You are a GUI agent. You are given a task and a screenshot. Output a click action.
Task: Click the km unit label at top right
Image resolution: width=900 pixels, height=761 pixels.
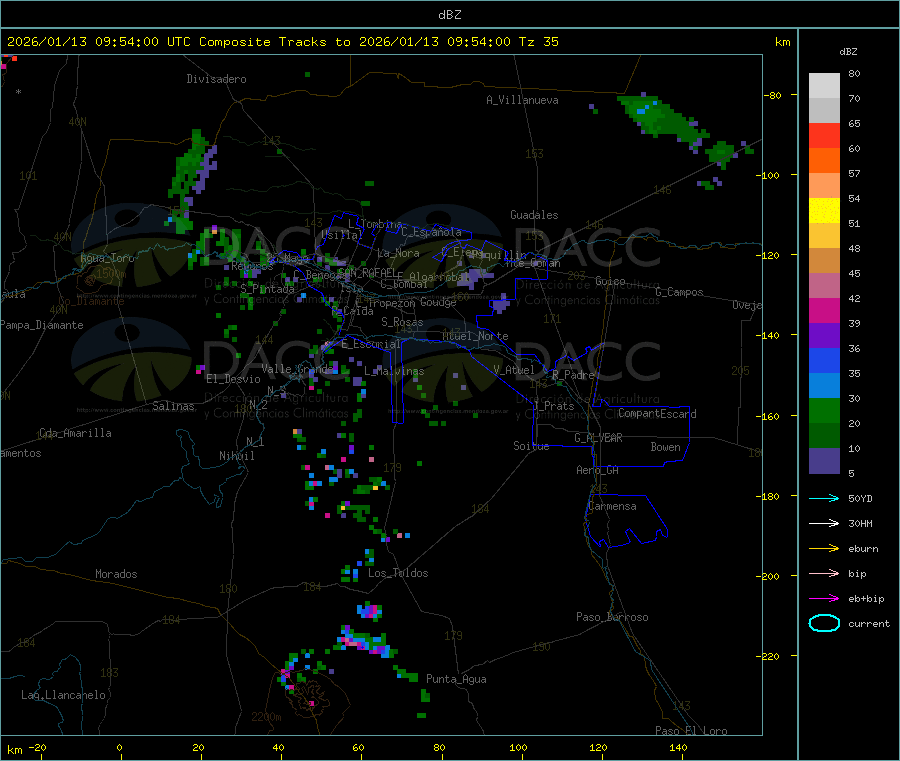(x=782, y=42)
